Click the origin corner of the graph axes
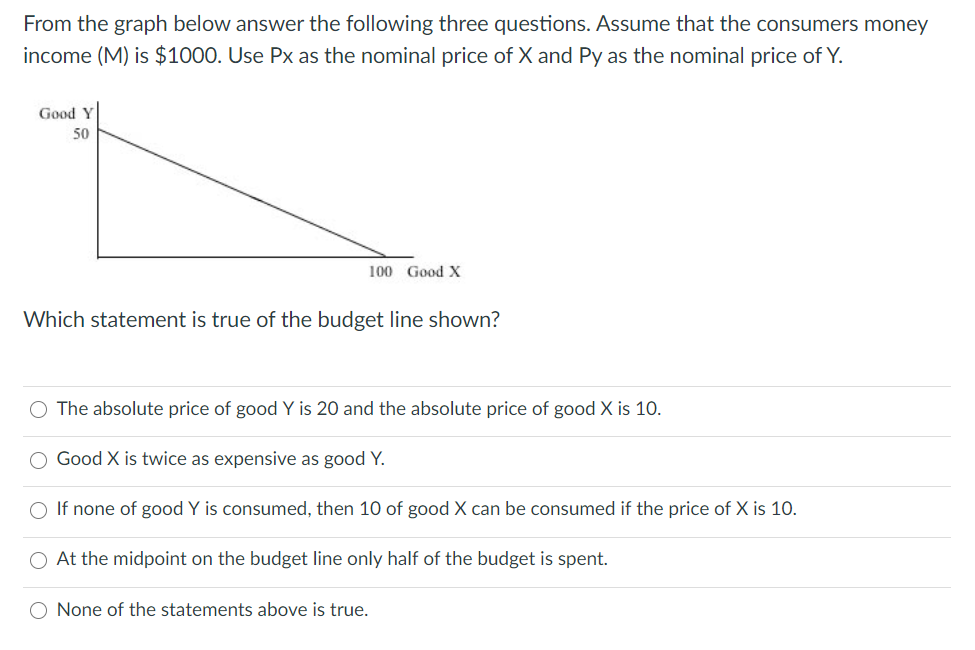The width and height of the screenshot is (975, 650). (x=98, y=256)
